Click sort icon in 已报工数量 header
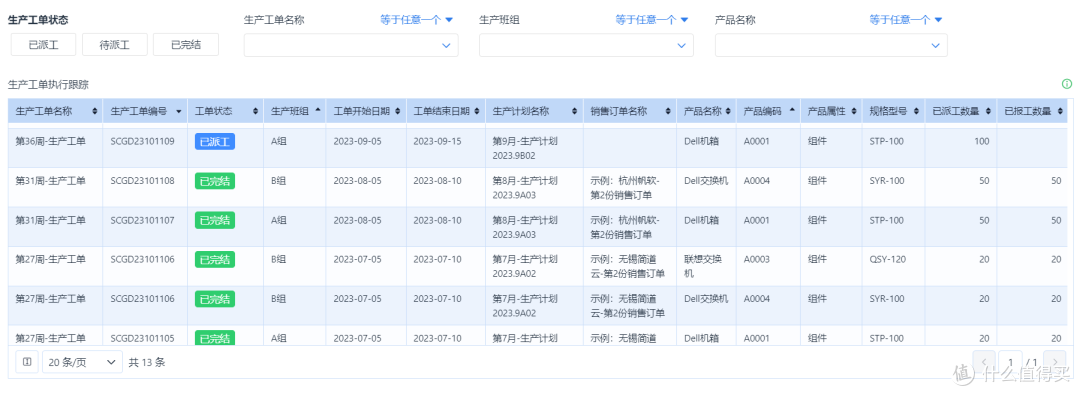 tap(1059, 111)
